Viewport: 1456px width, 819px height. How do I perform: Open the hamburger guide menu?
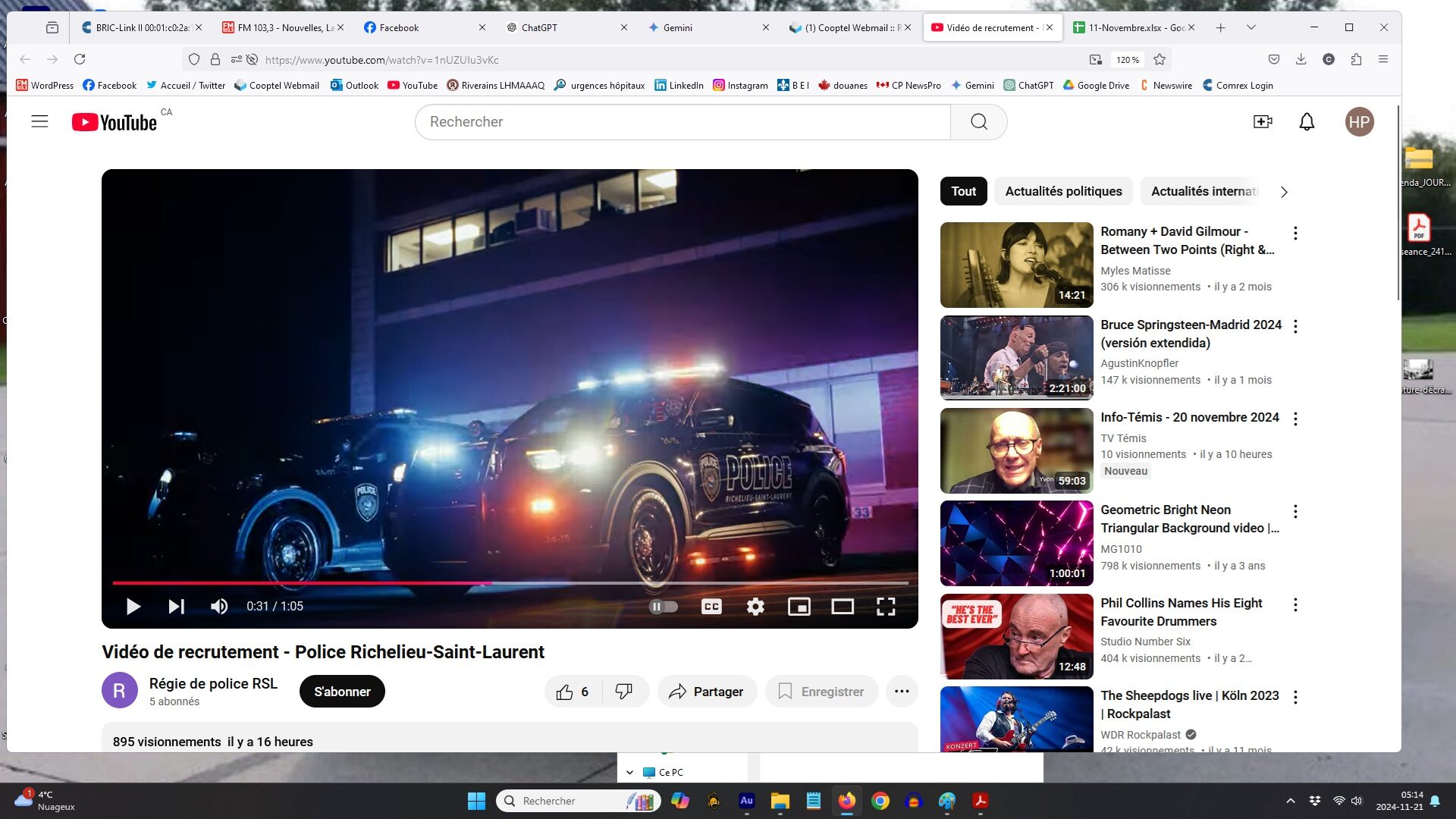click(x=39, y=122)
